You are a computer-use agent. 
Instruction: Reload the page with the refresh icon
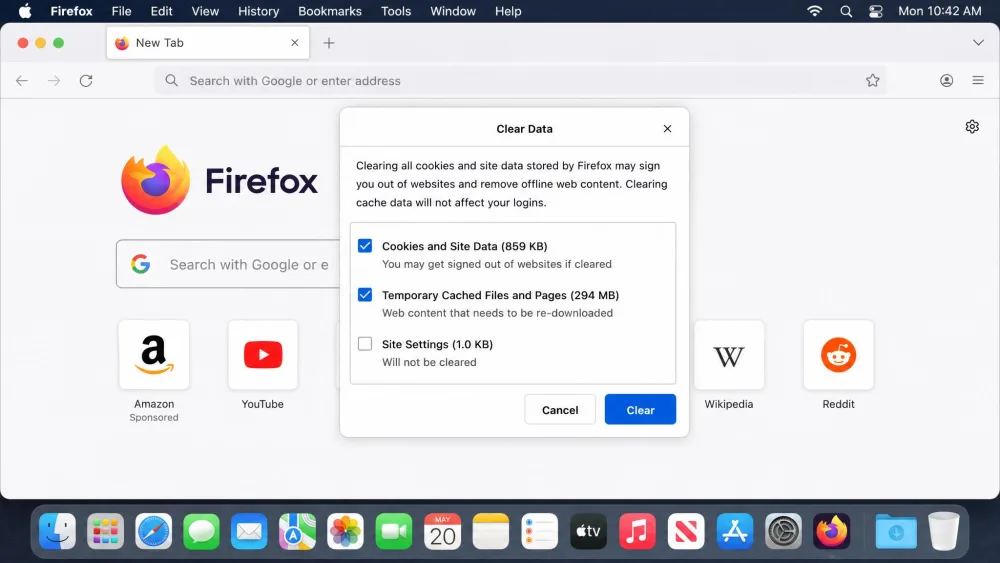click(x=86, y=81)
